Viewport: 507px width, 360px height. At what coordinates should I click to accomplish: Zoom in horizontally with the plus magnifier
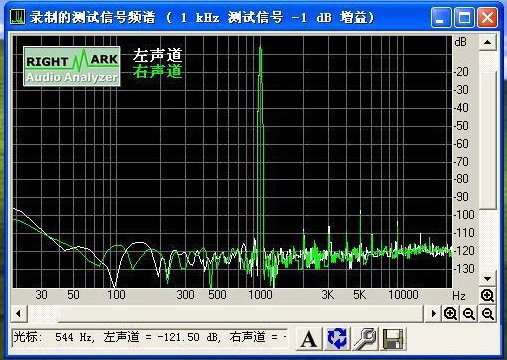coord(450,313)
